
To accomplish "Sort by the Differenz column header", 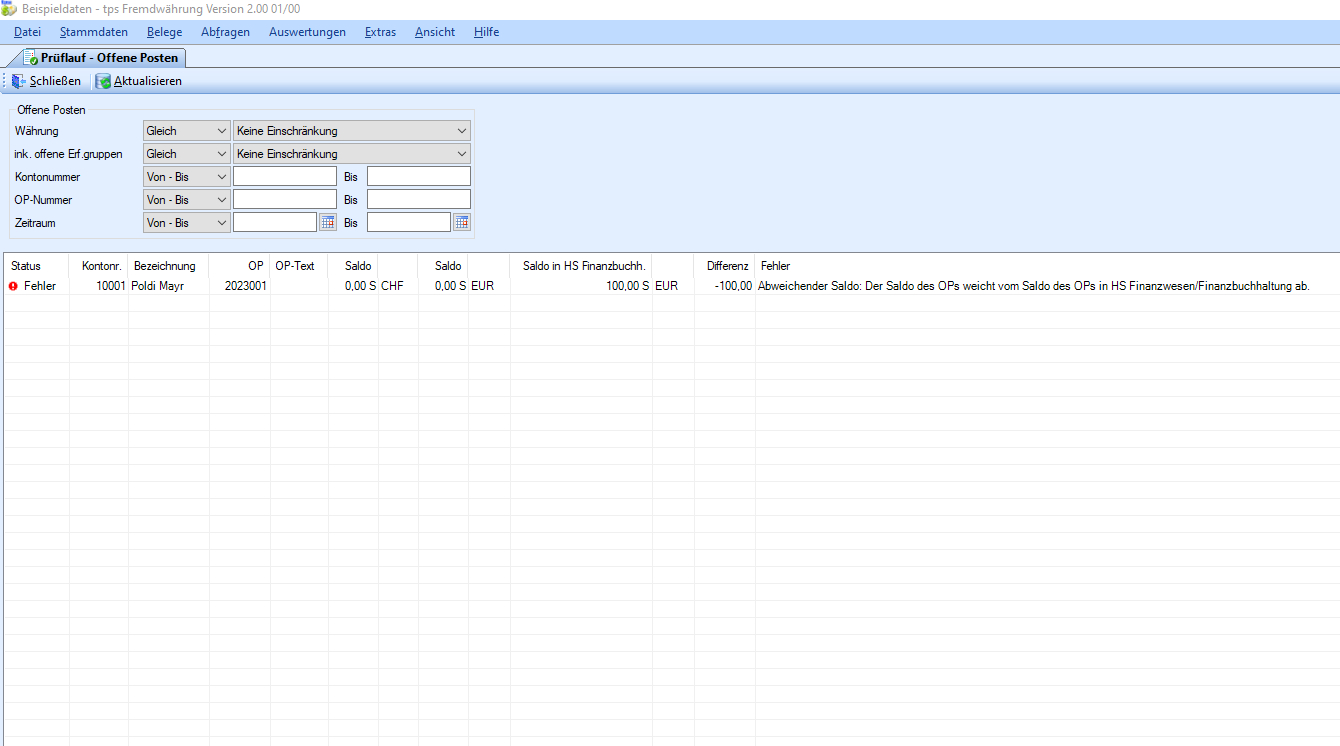I will click(x=726, y=266).
